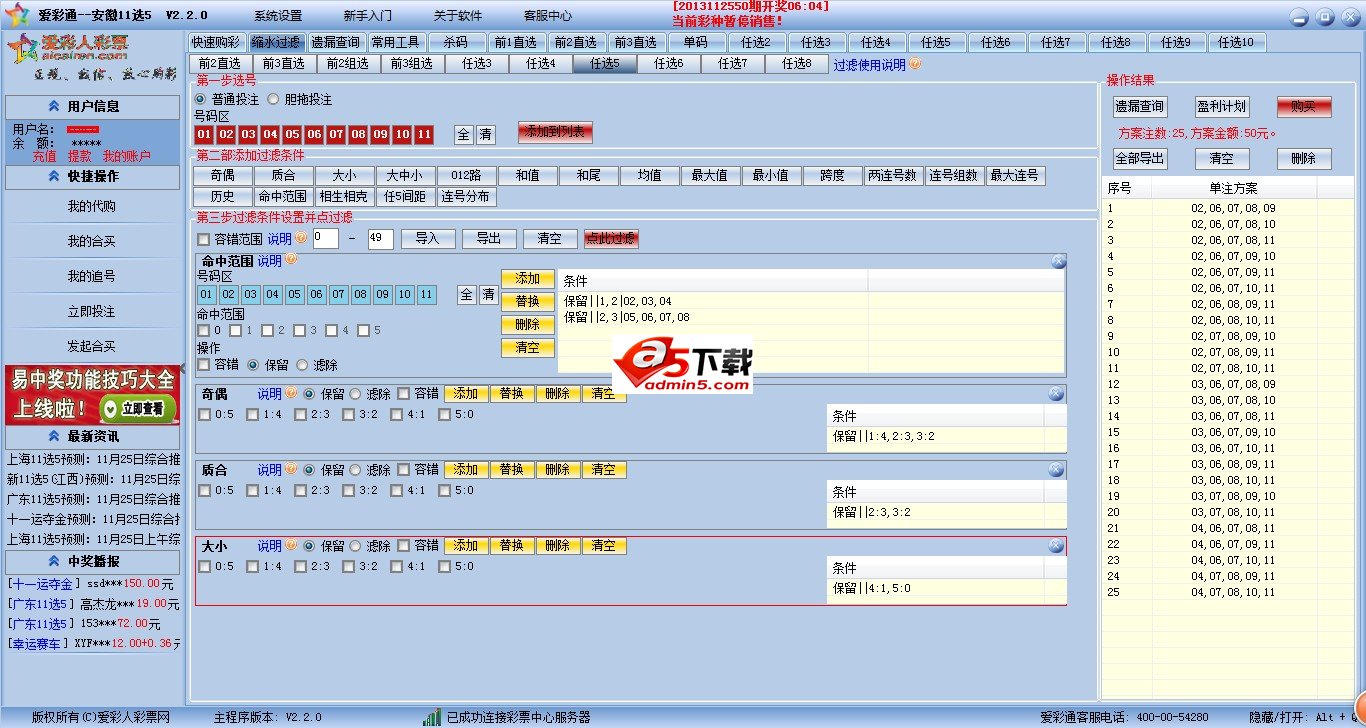Click the red 添加到列表 button

pos(556,132)
